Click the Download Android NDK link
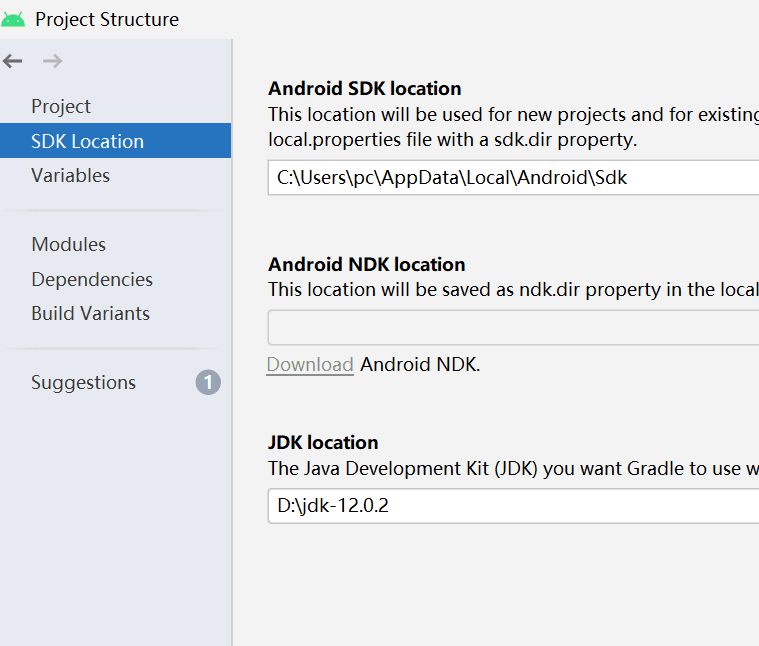This screenshot has width=759, height=646. [310, 364]
